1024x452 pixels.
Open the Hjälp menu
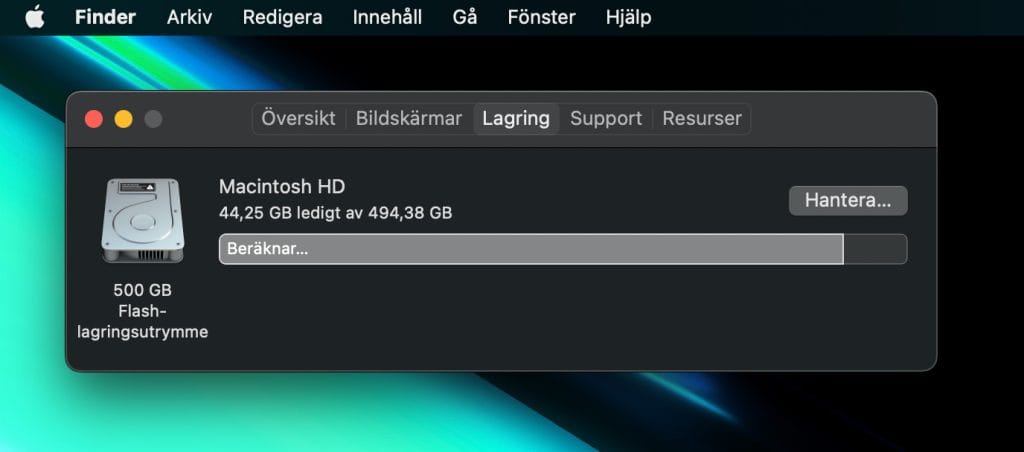tap(628, 18)
